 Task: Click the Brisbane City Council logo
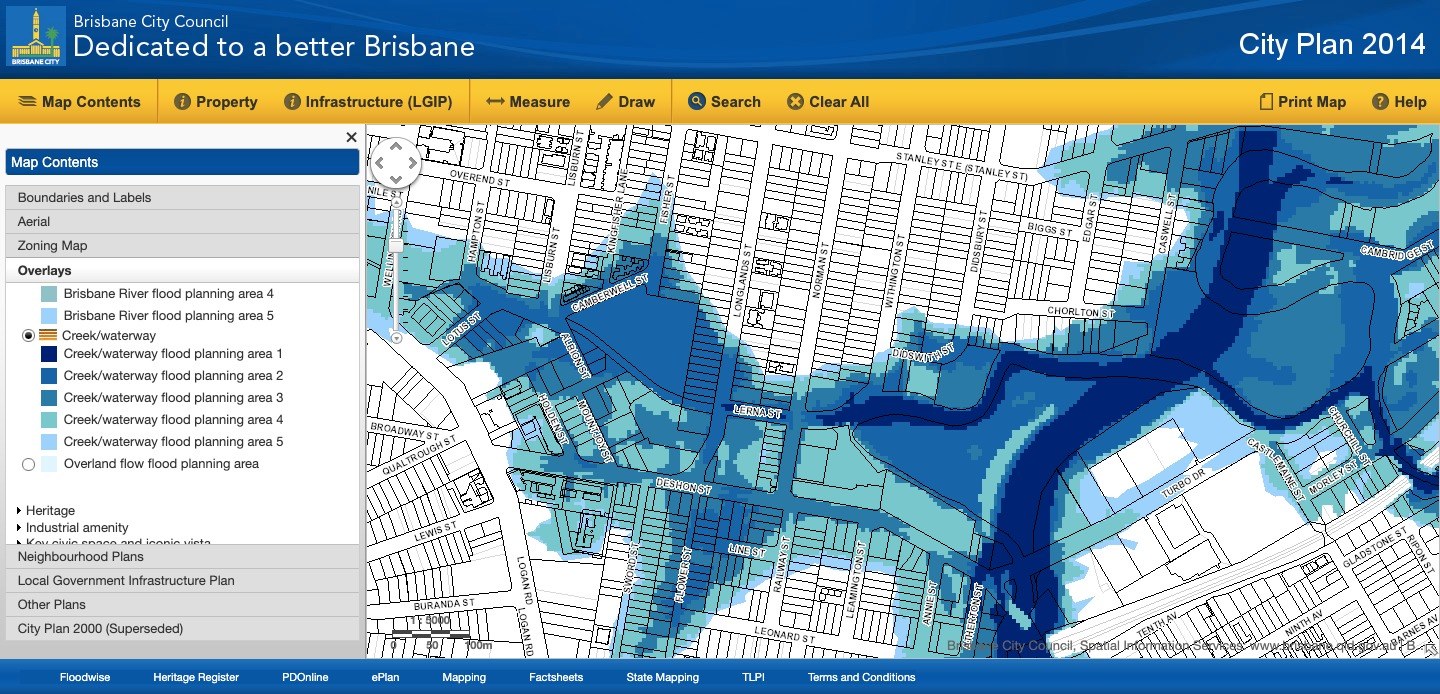click(x=37, y=37)
